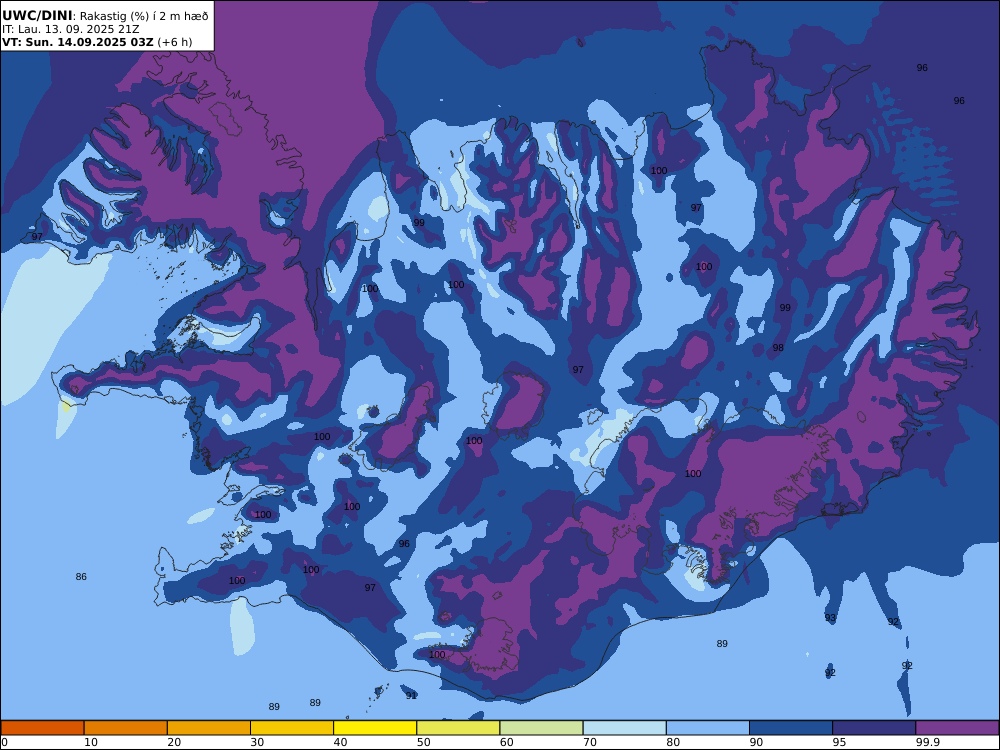1000x750 pixels.
Task: Click the pale blue 70–80 legend swatch
Action: [x=625, y=728]
